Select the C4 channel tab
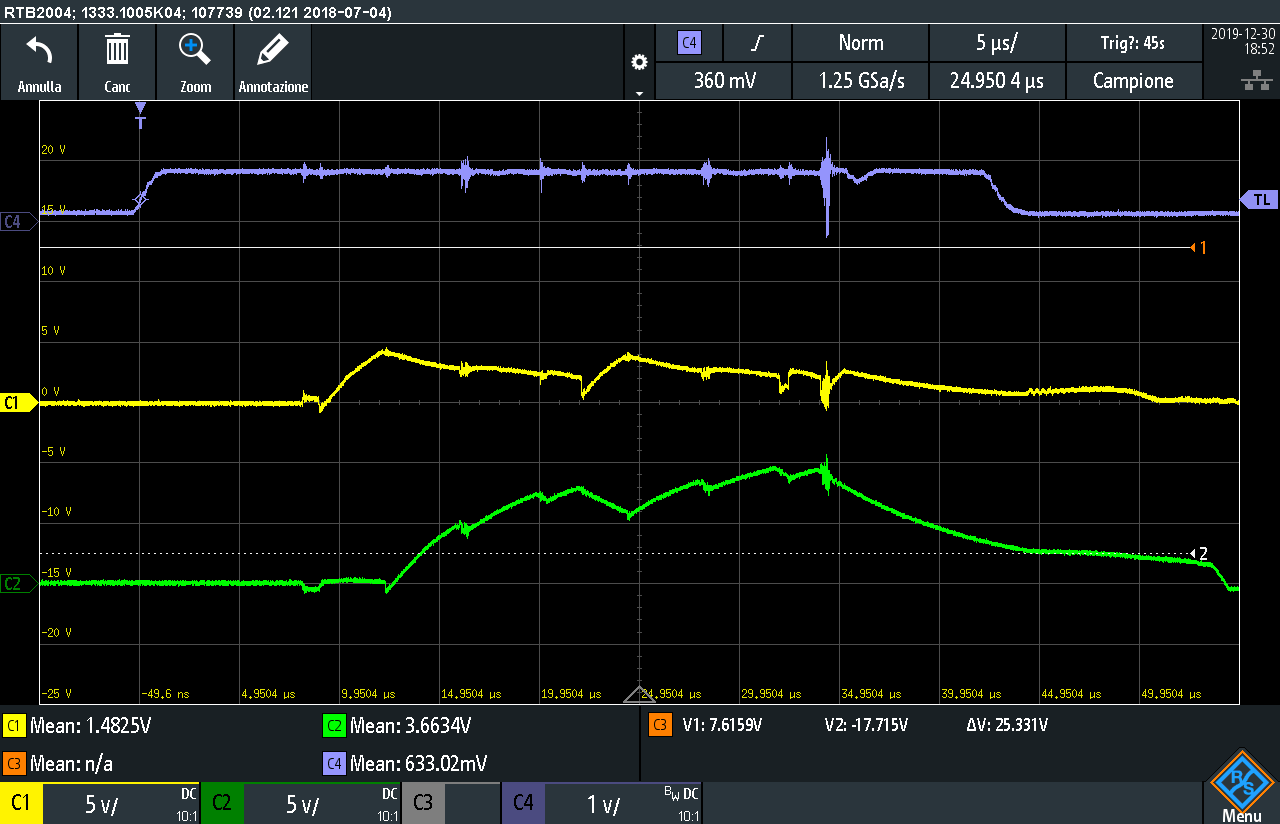The height and width of the screenshot is (824, 1280). coord(600,803)
